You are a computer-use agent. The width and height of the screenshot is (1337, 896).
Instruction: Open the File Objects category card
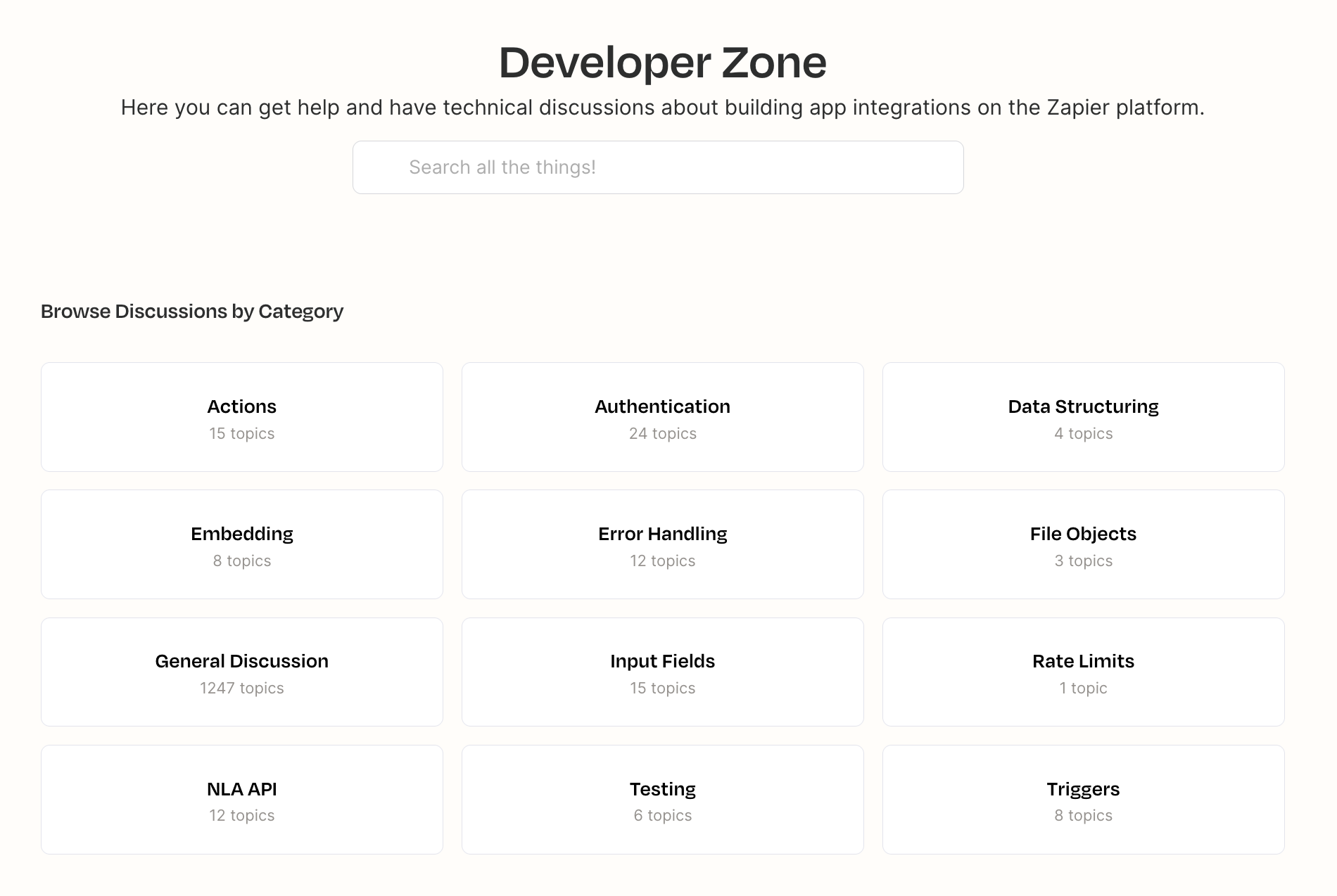[x=1084, y=544]
